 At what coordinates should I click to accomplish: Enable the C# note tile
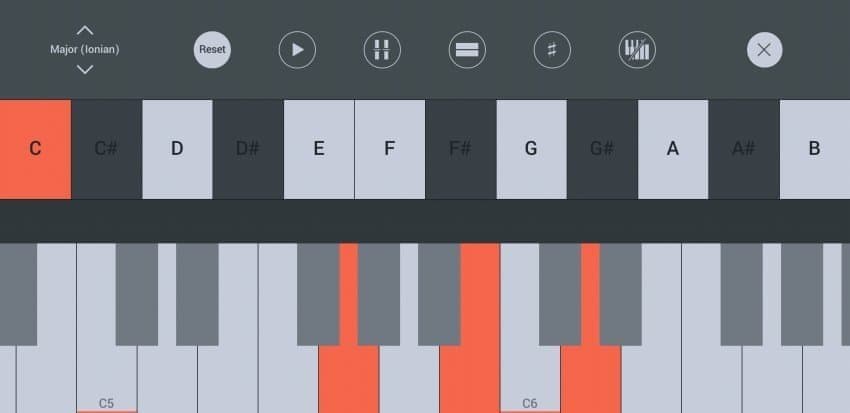[106, 149]
